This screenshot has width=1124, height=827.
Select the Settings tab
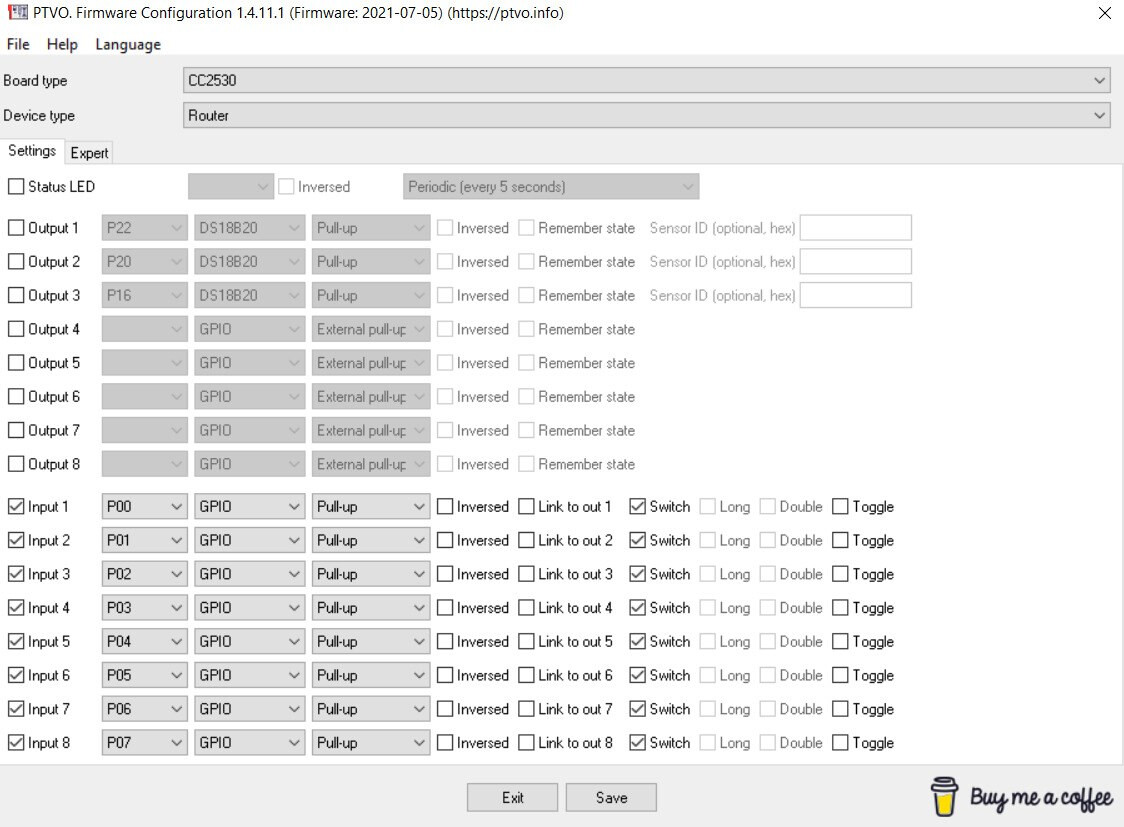pyautogui.click(x=32, y=150)
